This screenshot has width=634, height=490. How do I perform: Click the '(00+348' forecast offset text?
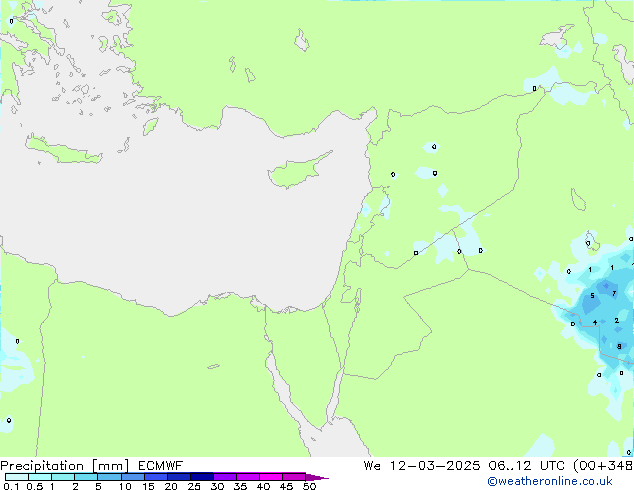pos(603,466)
